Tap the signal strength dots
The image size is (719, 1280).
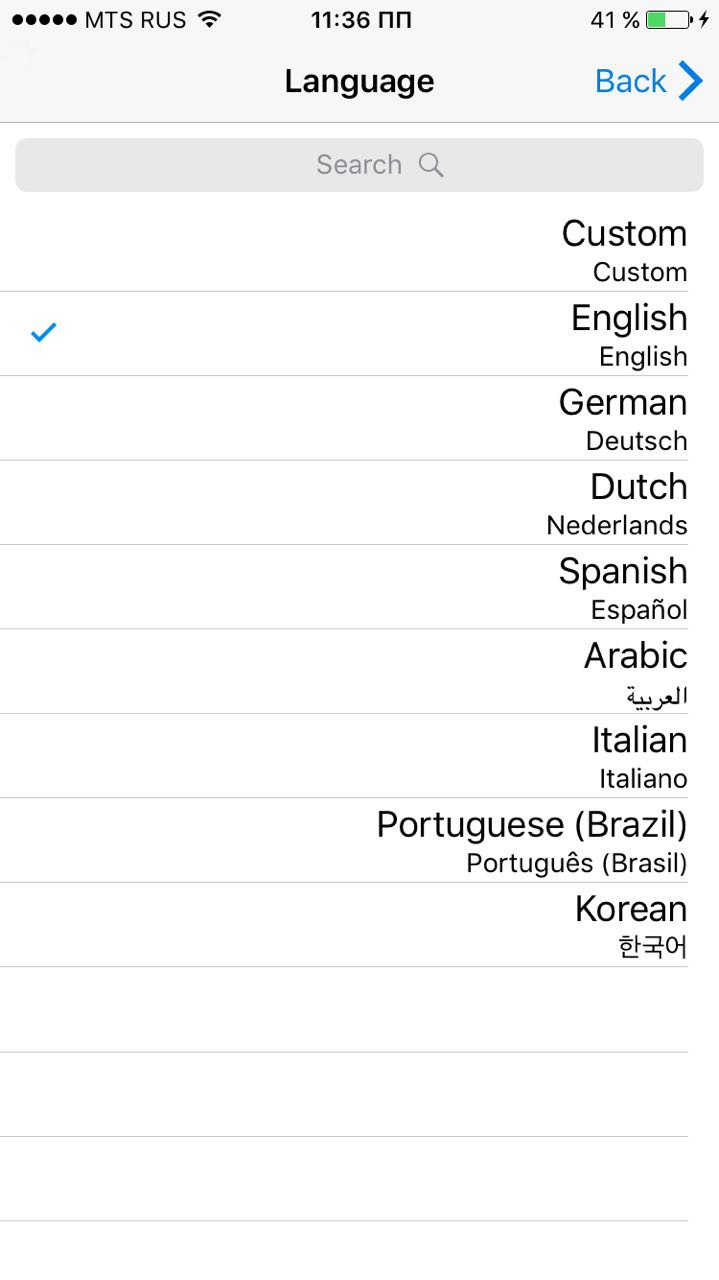43,20
